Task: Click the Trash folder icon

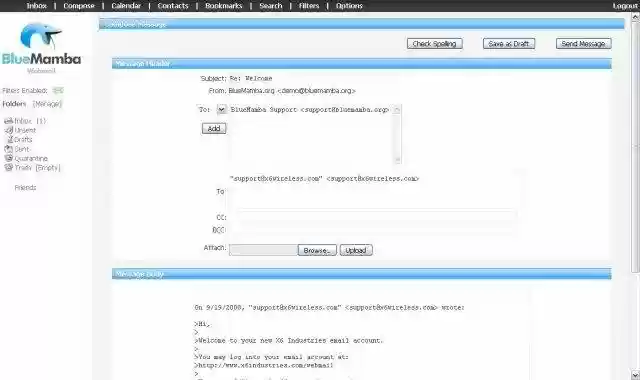Action: coord(9,168)
